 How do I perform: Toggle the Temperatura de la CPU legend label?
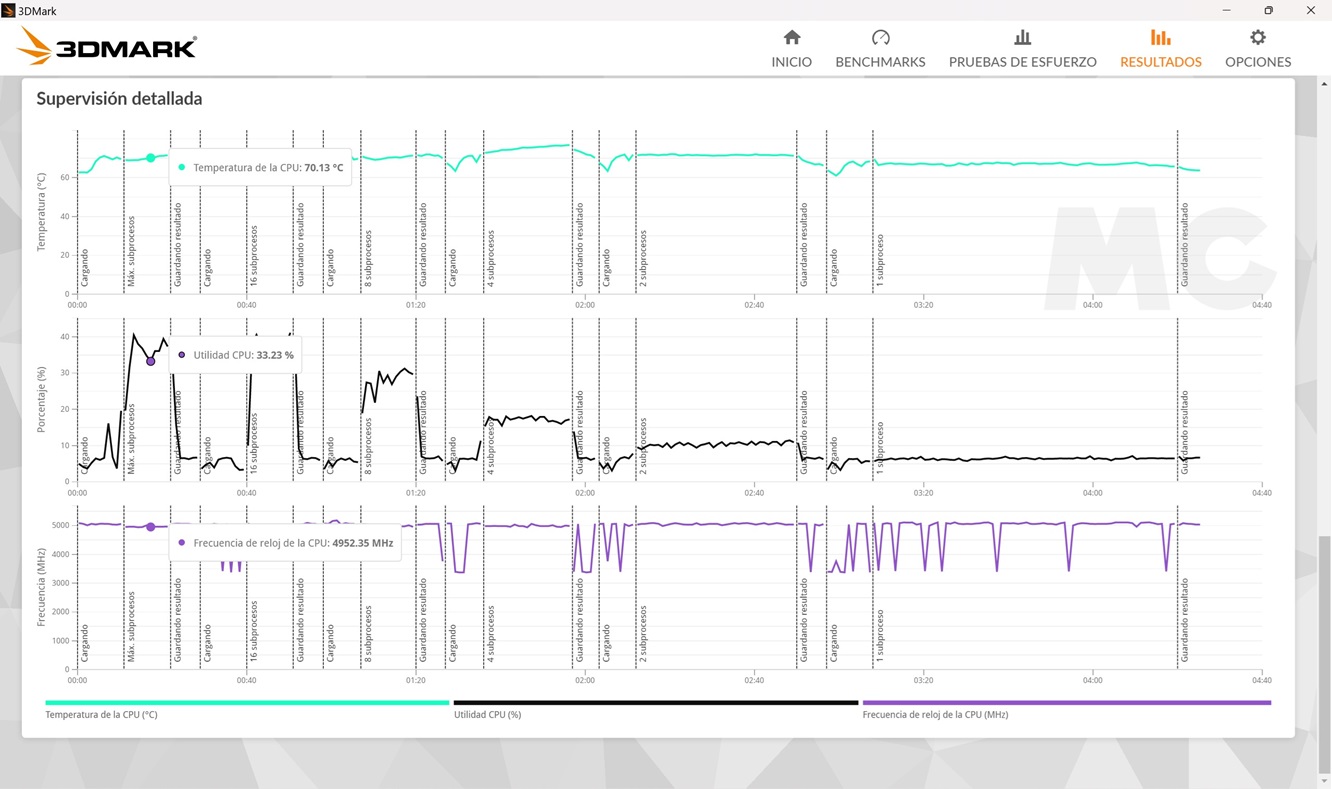(101, 715)
